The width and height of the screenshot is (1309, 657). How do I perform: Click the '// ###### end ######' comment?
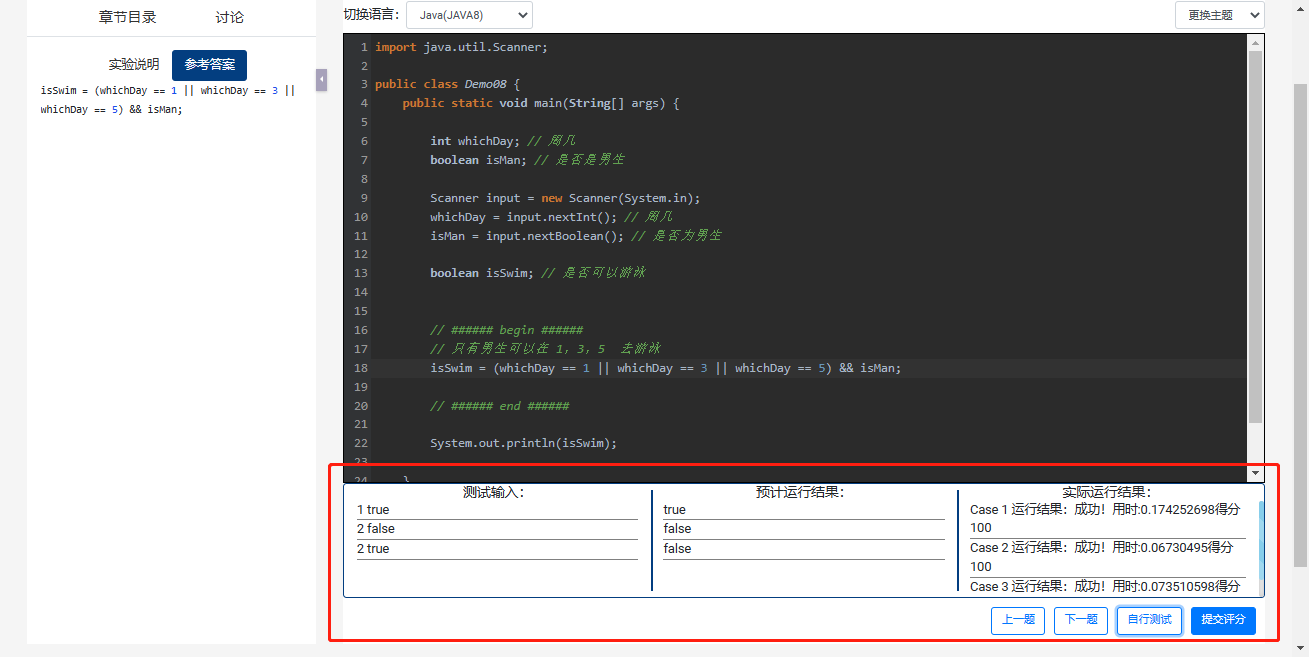[499, 406]
